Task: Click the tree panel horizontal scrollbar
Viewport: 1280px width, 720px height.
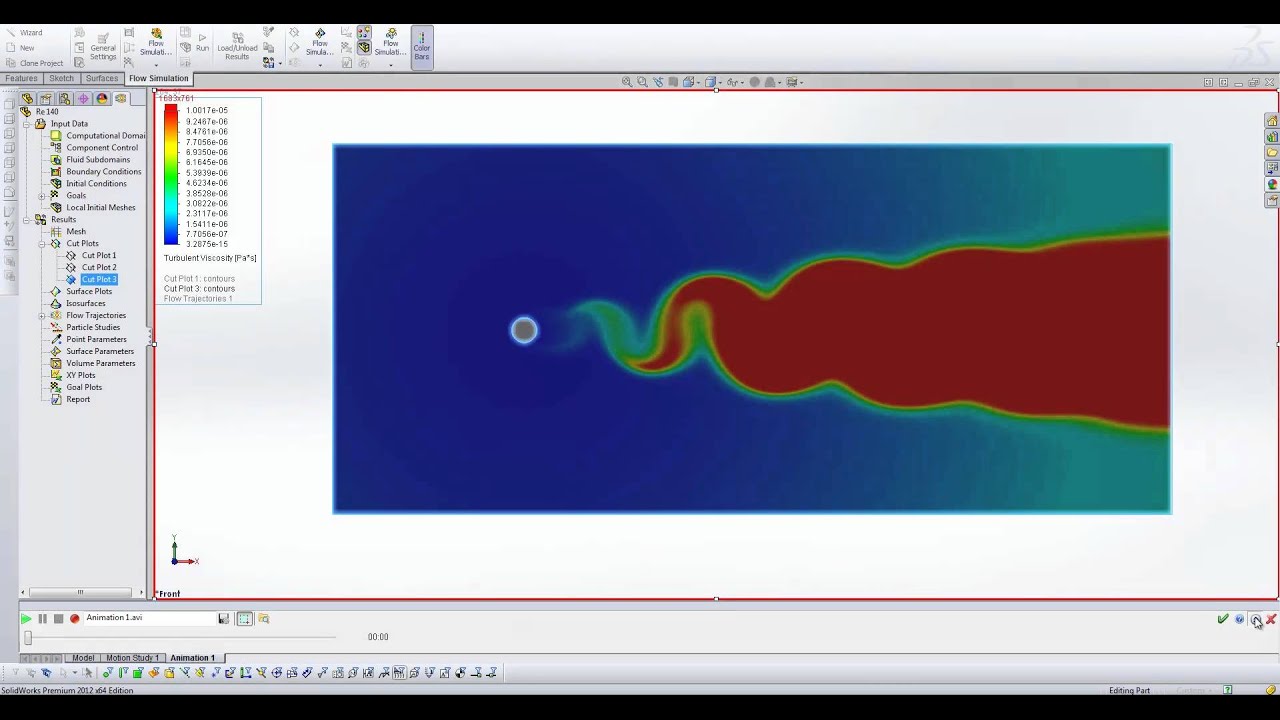Action: pos(81,591)
